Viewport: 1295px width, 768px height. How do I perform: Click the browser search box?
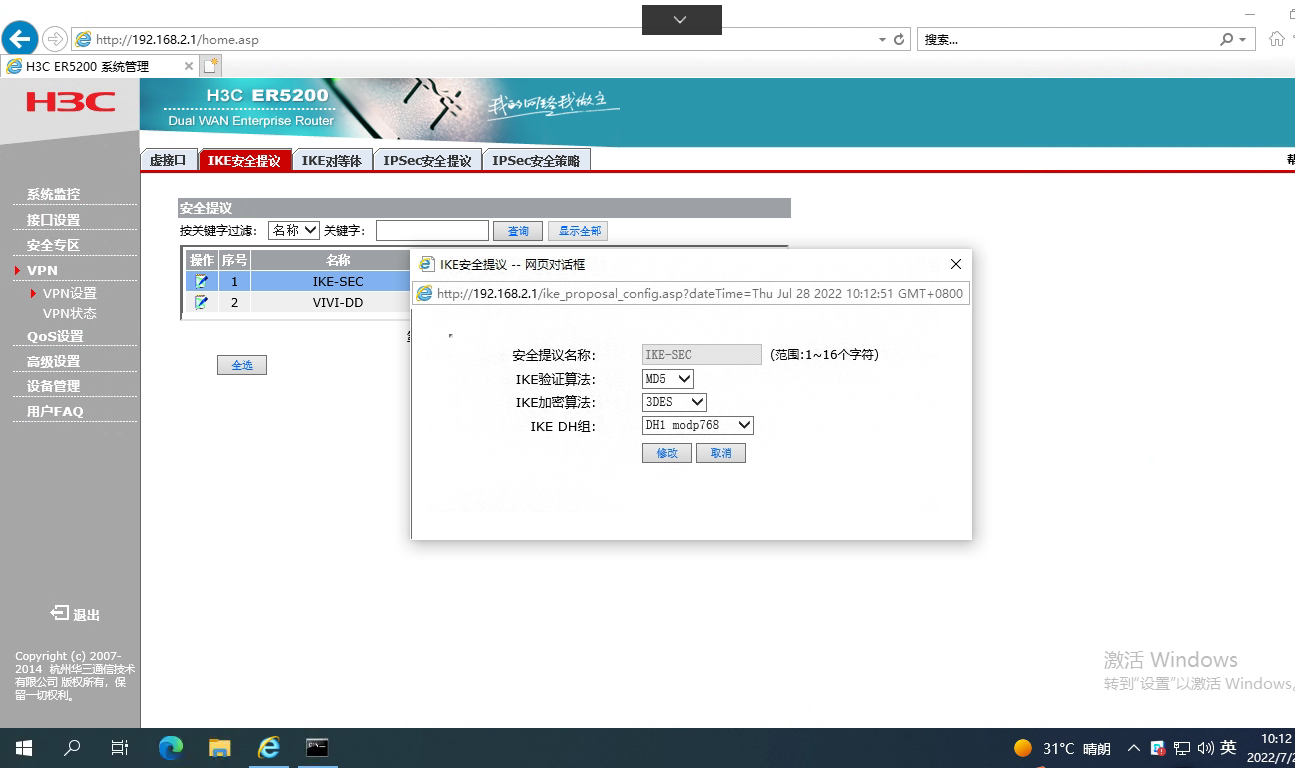(1068, 40)
